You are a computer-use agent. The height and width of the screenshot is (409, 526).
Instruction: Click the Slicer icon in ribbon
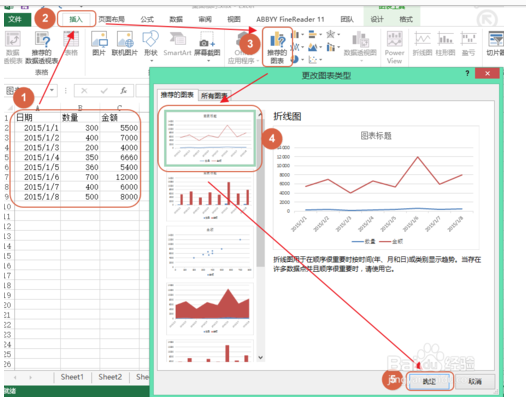(495, 44)
